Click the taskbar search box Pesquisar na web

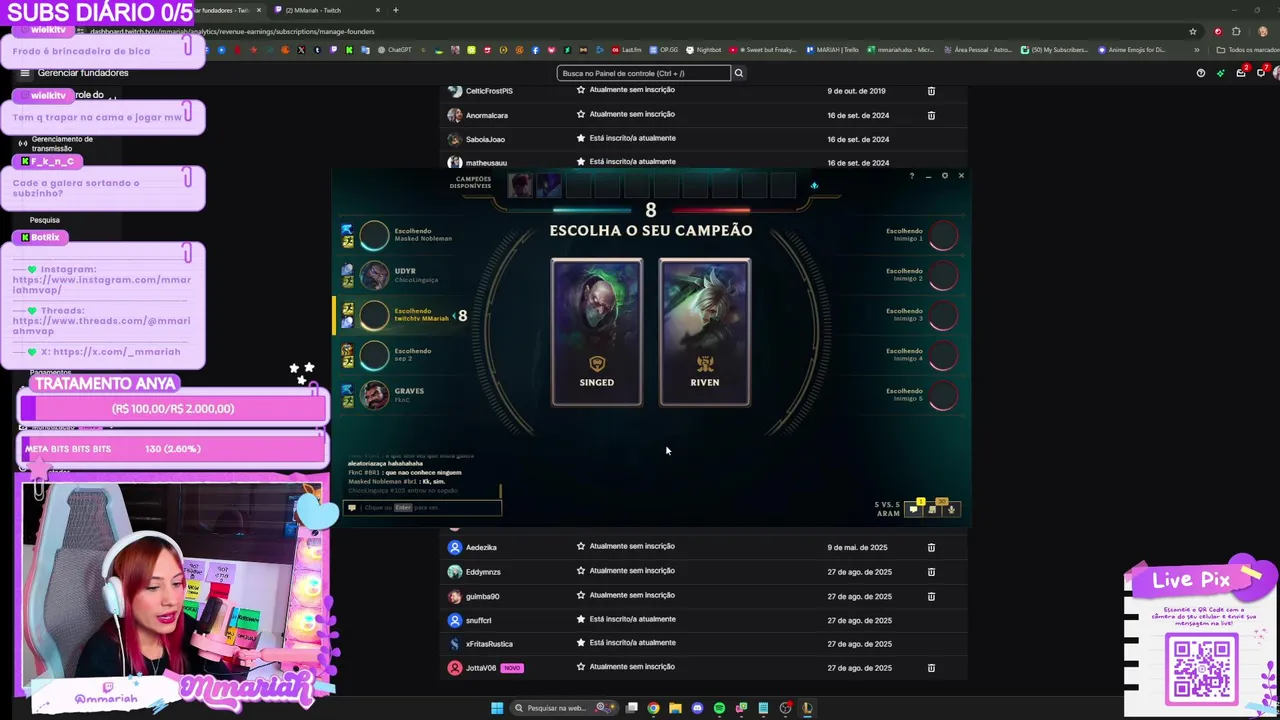[562, 708]
